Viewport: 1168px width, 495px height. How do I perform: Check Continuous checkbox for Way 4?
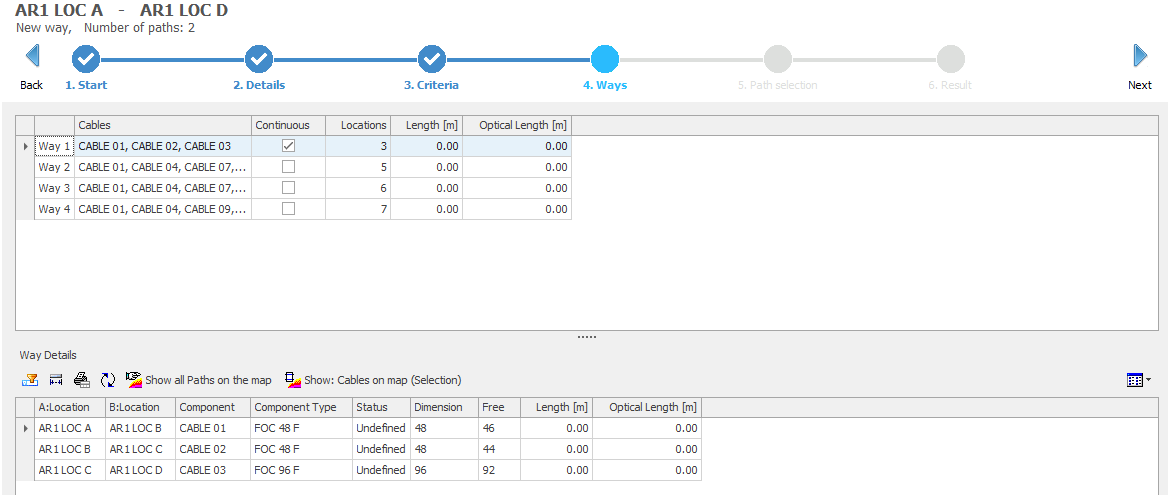[x=288, y=208]
